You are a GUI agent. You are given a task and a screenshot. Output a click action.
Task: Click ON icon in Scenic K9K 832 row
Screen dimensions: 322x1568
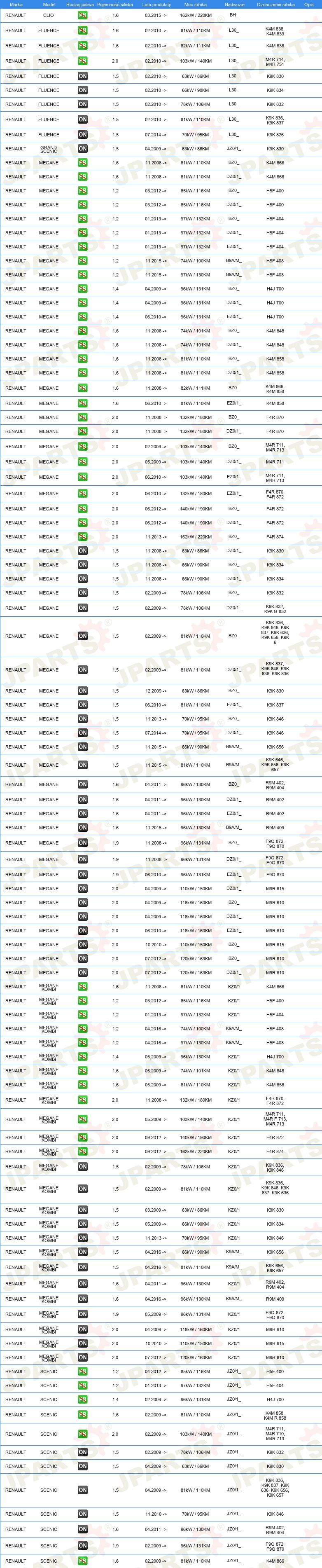point(82,1452)
